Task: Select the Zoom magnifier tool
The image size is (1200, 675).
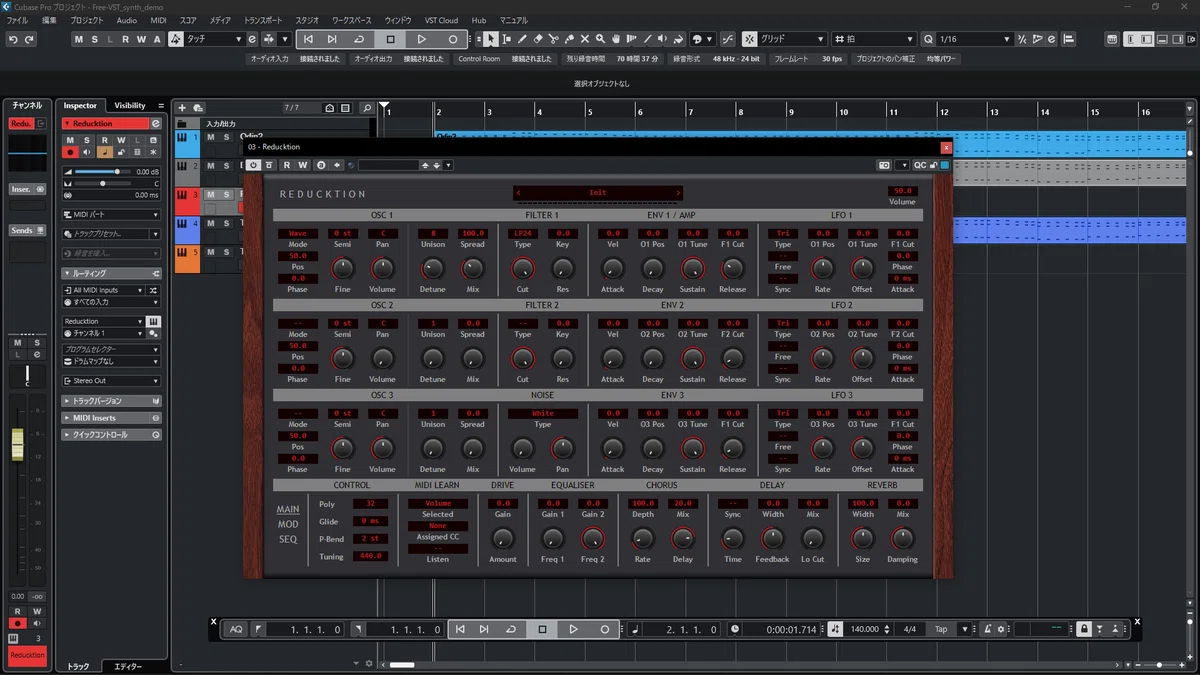Action: point(600,39)
